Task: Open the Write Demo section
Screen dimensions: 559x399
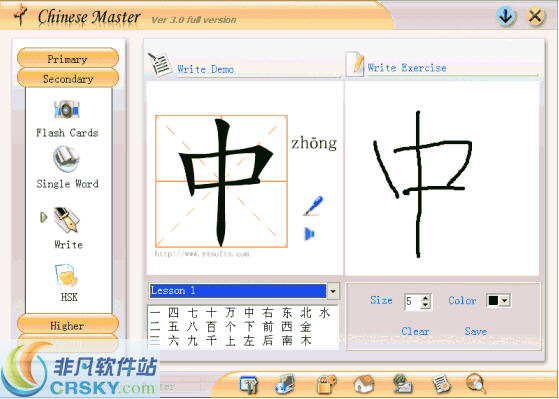Action: (206, 69)
